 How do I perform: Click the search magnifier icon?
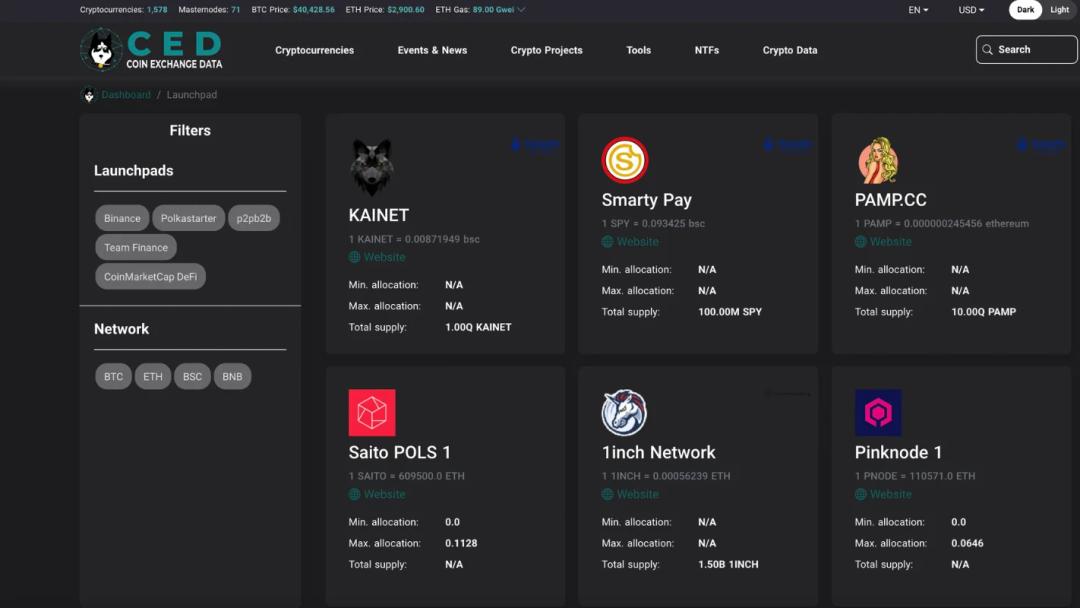[987, 50]
